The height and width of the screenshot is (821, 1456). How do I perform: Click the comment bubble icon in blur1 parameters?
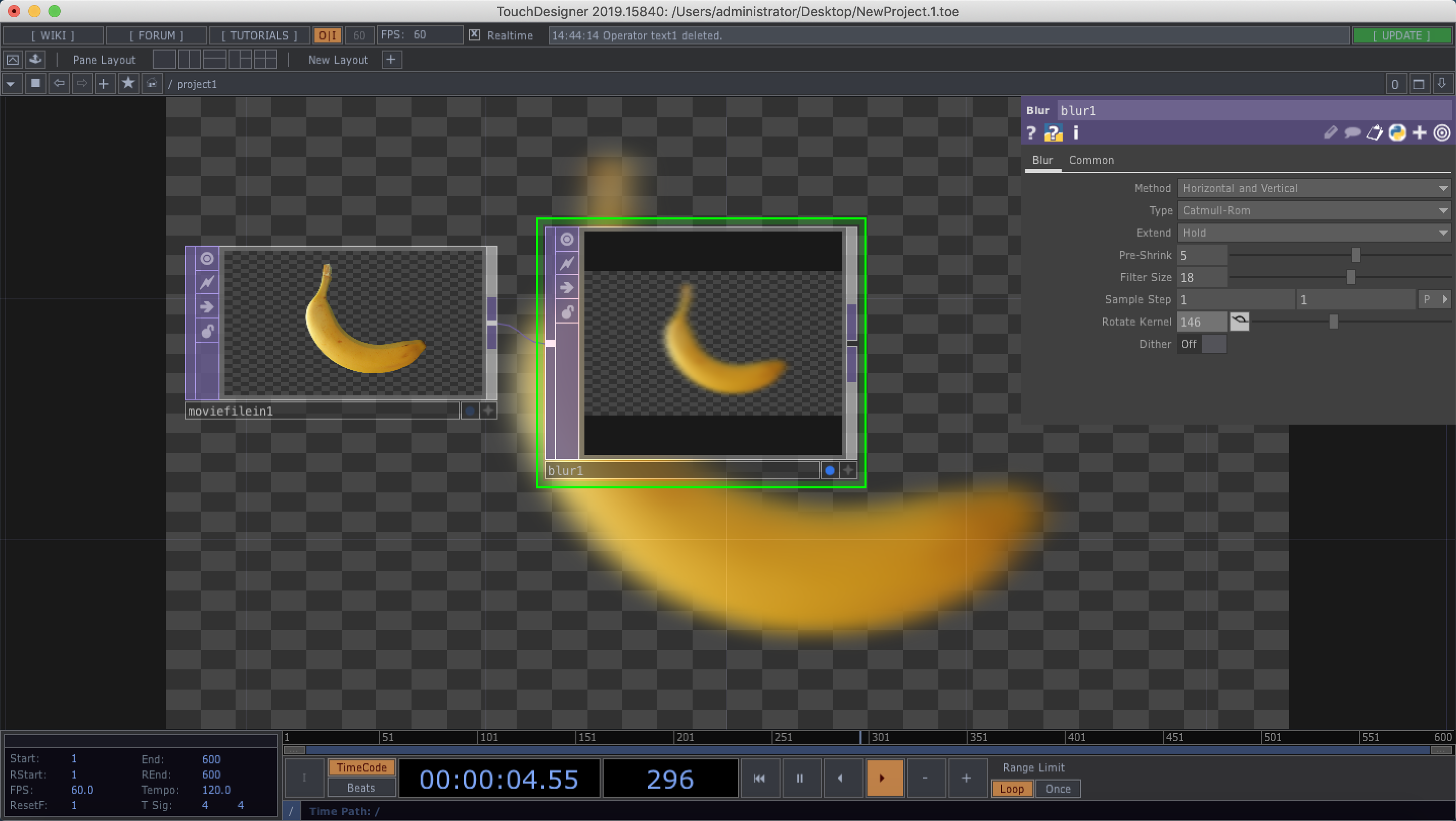1351,133
